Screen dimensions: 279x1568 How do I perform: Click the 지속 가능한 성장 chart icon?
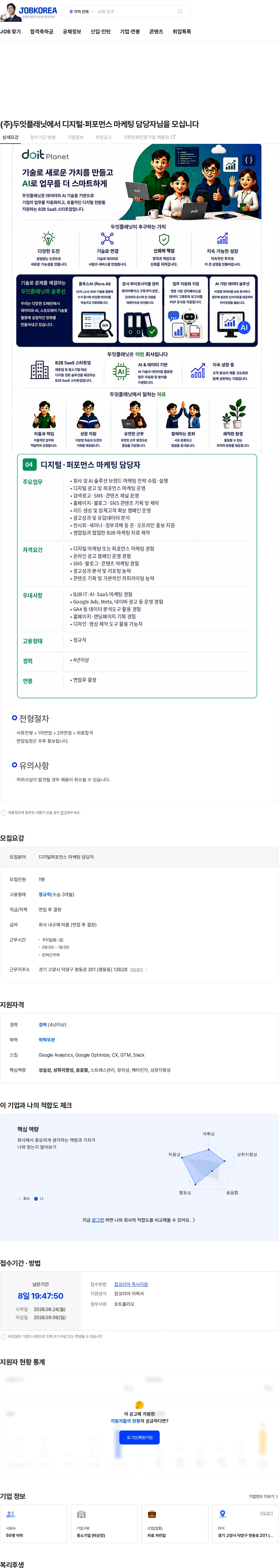point(222,239)
